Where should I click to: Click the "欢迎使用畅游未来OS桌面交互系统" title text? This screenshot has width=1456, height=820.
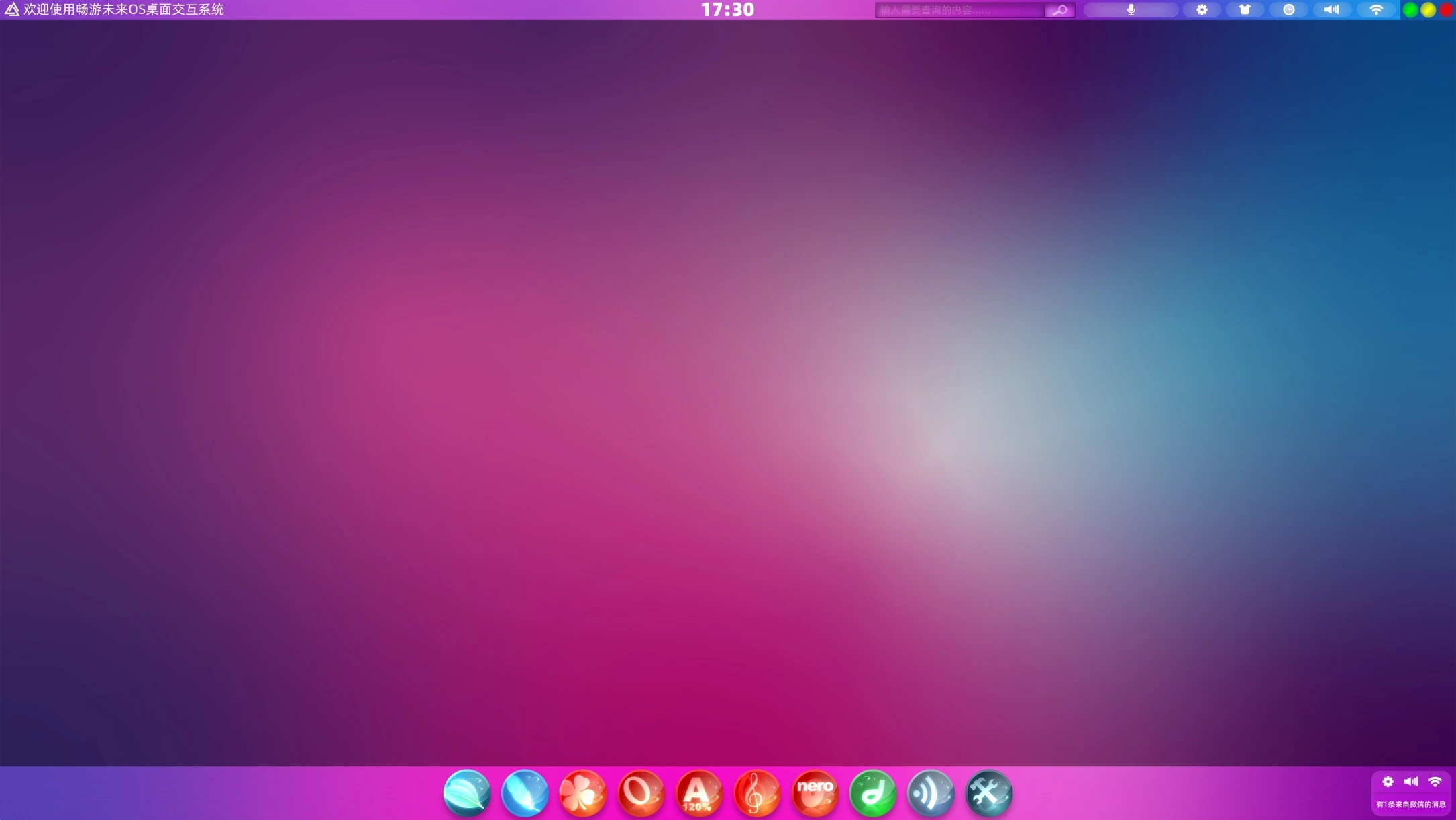pyautogui.click(x=123, y=9)
